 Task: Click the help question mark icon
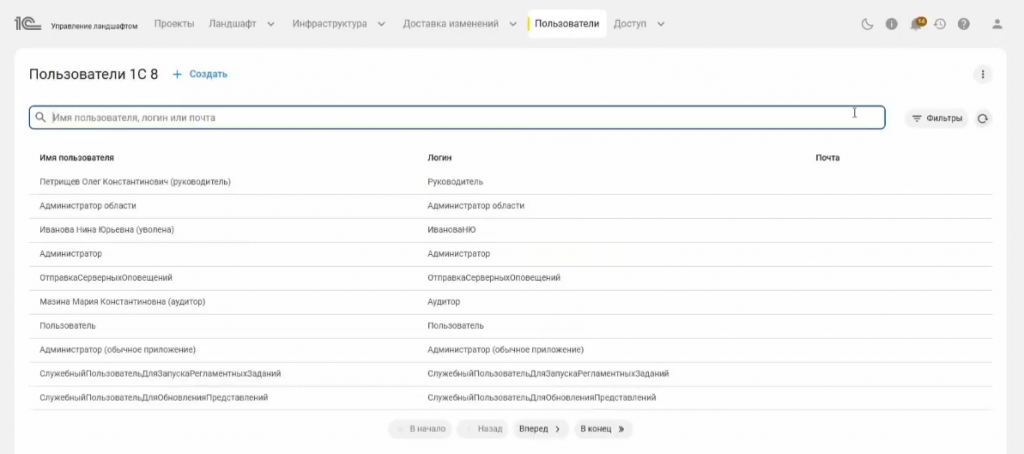(x=964, y=24)
